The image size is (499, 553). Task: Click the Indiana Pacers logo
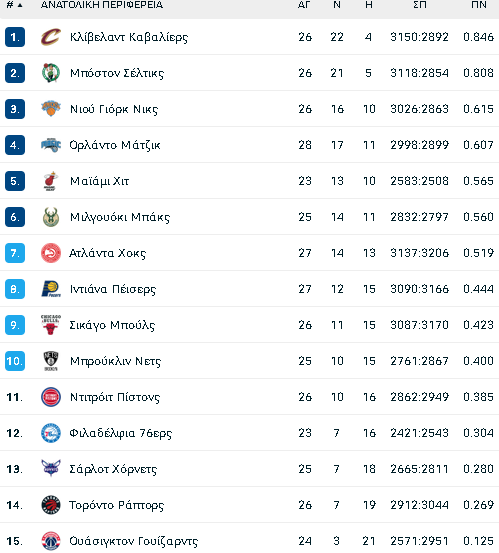click(51, 289)
